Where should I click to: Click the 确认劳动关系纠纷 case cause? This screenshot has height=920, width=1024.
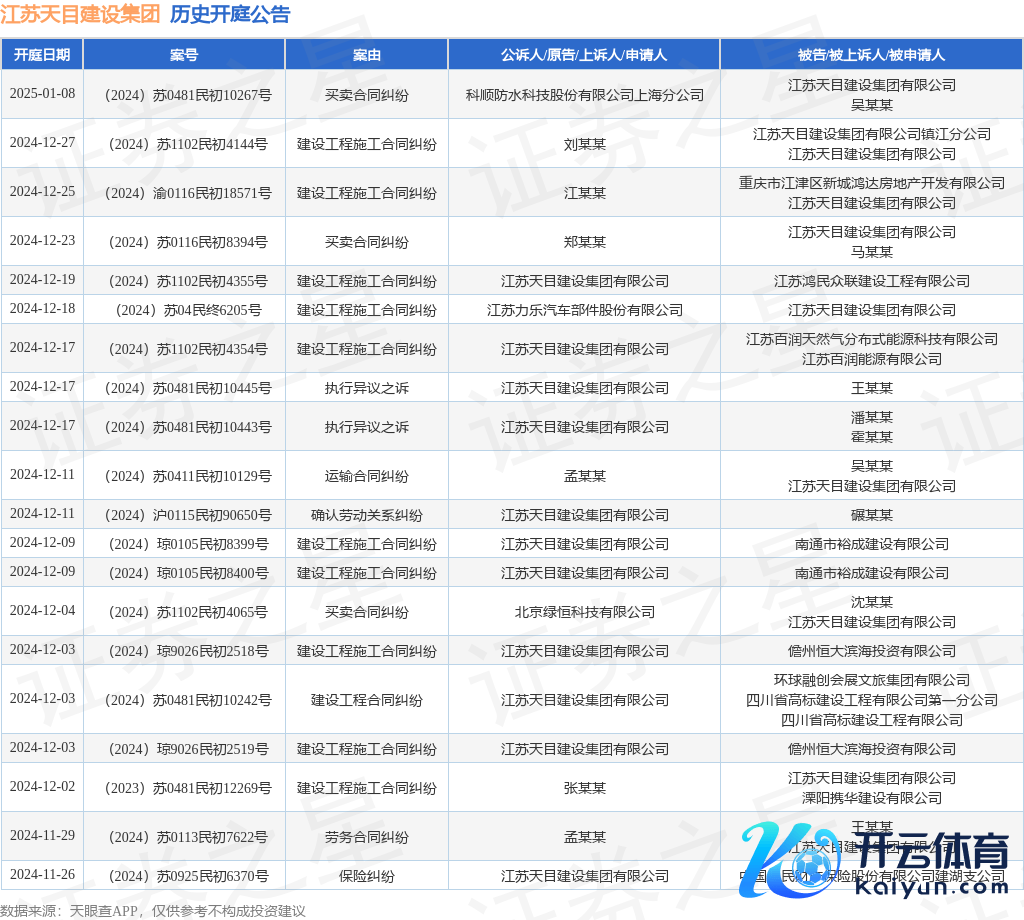(367, 515)
